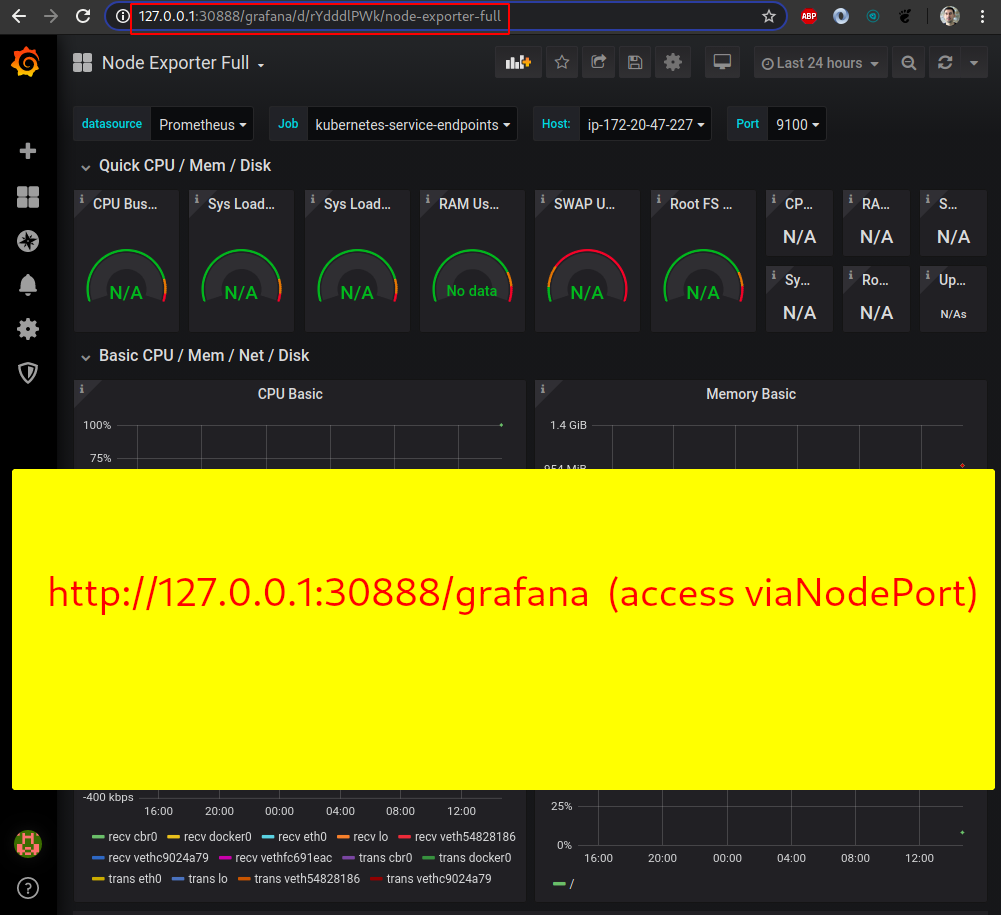Click the recv docker0 yellow color swatch
Viewport: 1001px width, 915px height.
[x=174, y=836]
